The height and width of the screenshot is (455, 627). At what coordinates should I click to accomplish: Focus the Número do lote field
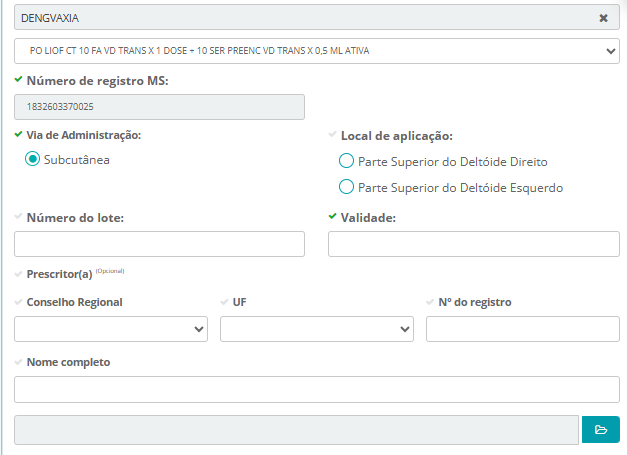tap(159, 244)
